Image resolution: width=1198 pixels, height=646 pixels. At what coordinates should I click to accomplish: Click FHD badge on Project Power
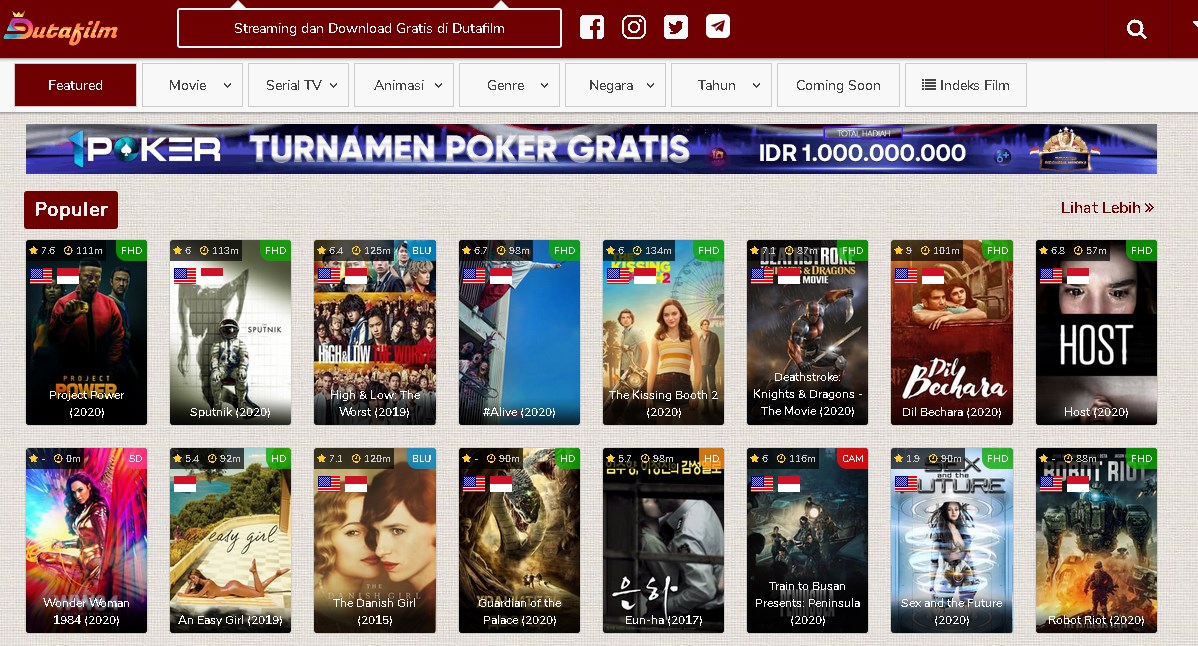[x=131, y=250]
